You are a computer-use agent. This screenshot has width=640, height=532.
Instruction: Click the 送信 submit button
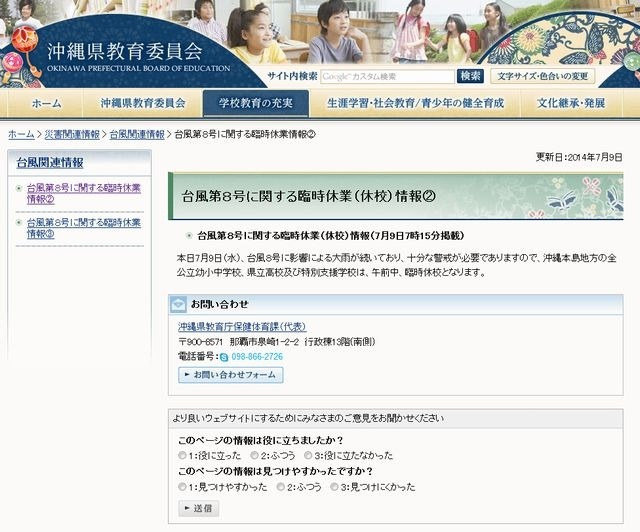[198, 508]
